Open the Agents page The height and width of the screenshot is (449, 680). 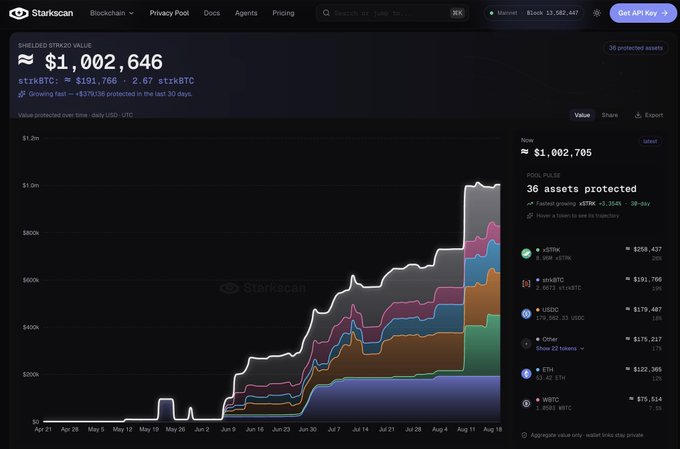pos(246,13)
